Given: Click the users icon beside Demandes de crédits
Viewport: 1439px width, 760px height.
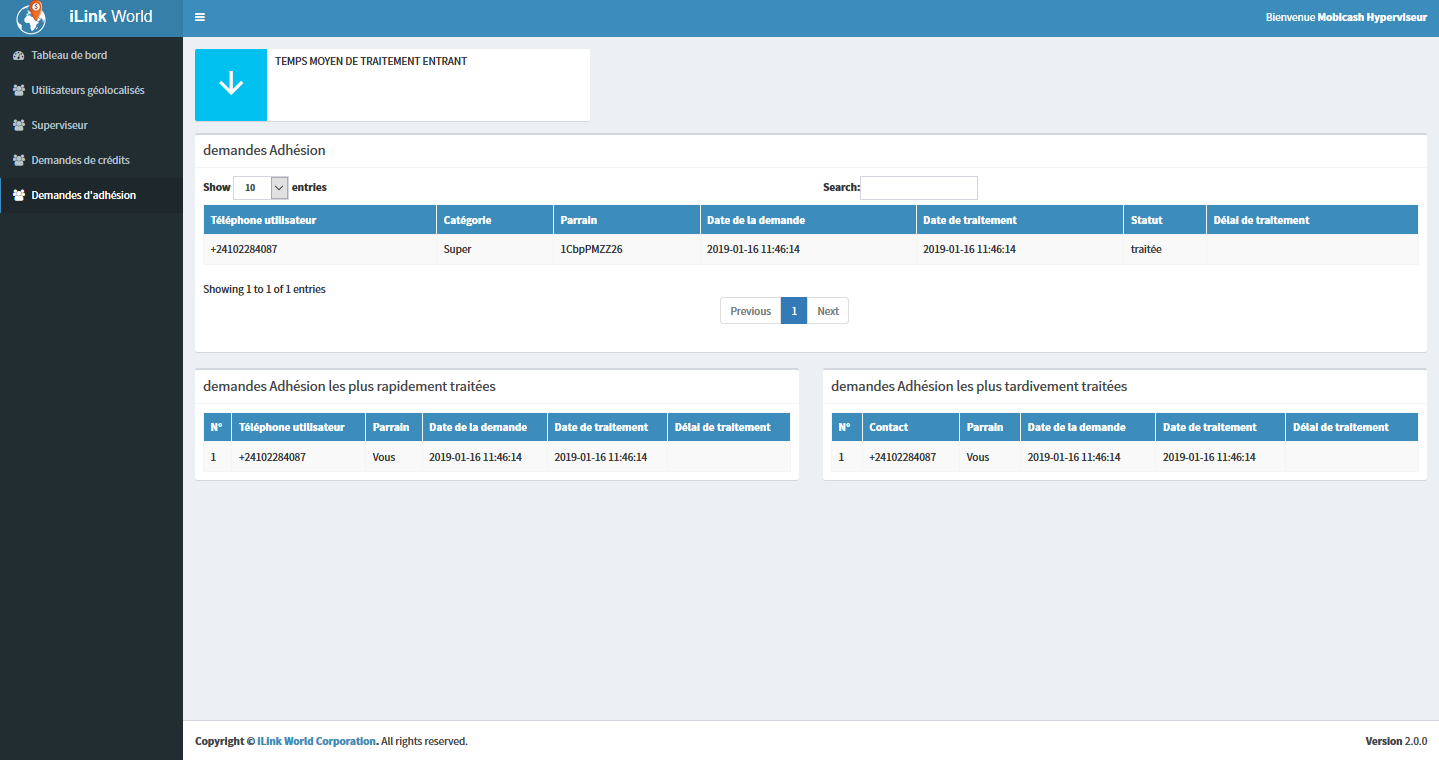Looking at the screenshot, I should point(18,160).
